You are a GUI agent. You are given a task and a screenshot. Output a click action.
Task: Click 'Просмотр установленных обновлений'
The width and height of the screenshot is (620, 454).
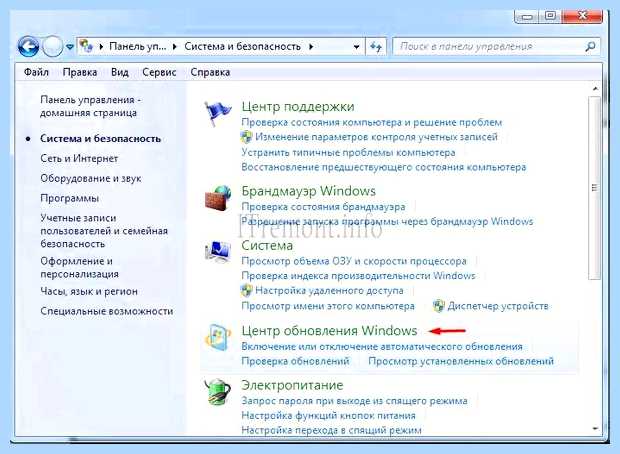[x=461, y=361]
